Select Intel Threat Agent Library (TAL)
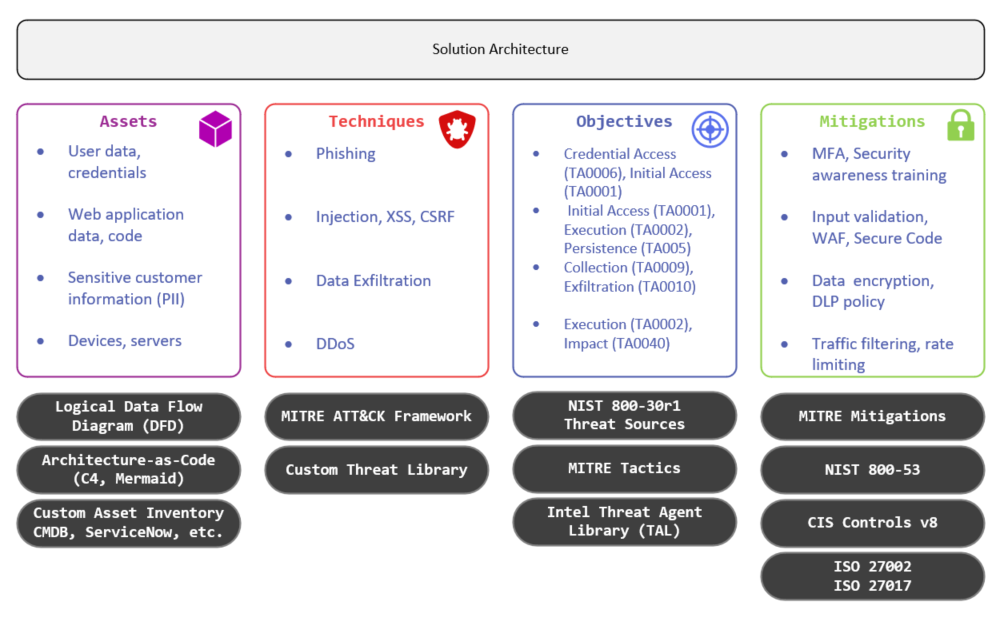 click(x=624, y=521)
